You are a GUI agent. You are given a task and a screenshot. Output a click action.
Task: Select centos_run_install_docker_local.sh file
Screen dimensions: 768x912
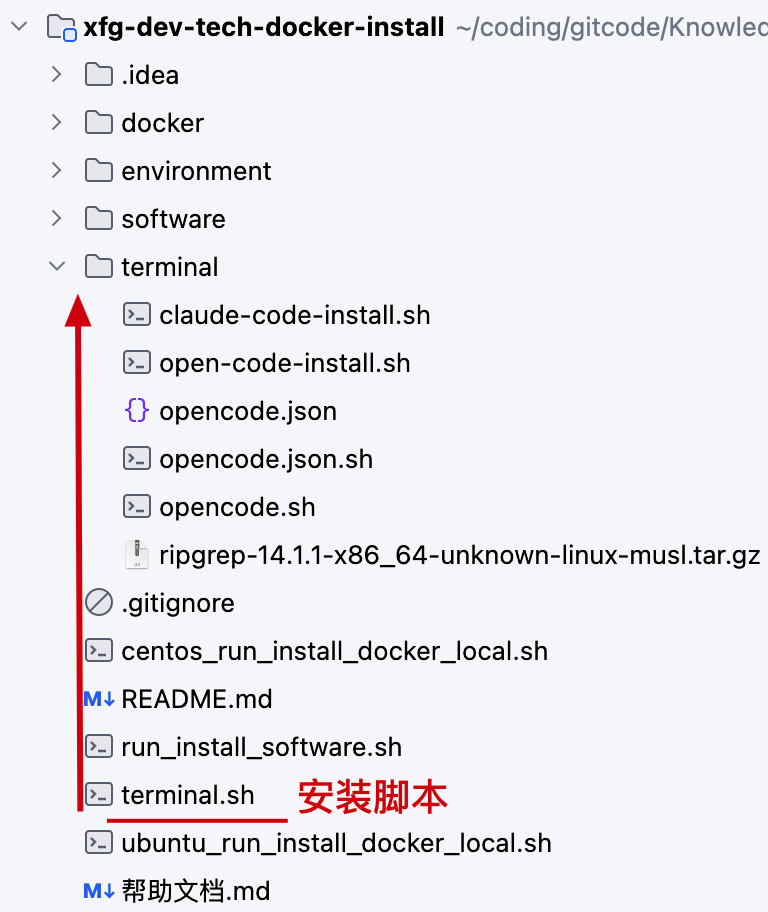pos(334,651)
